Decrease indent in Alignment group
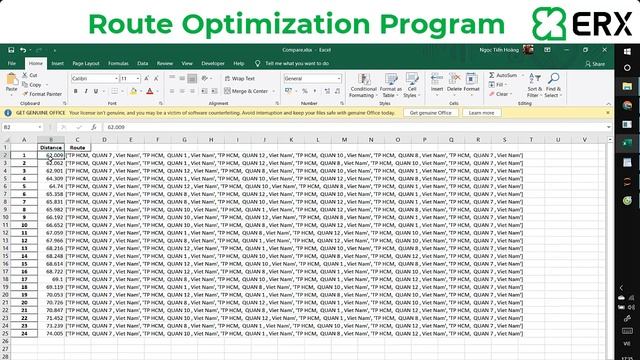Image resolution: width=640 pixels, height=360 pixels. [205, 91]
